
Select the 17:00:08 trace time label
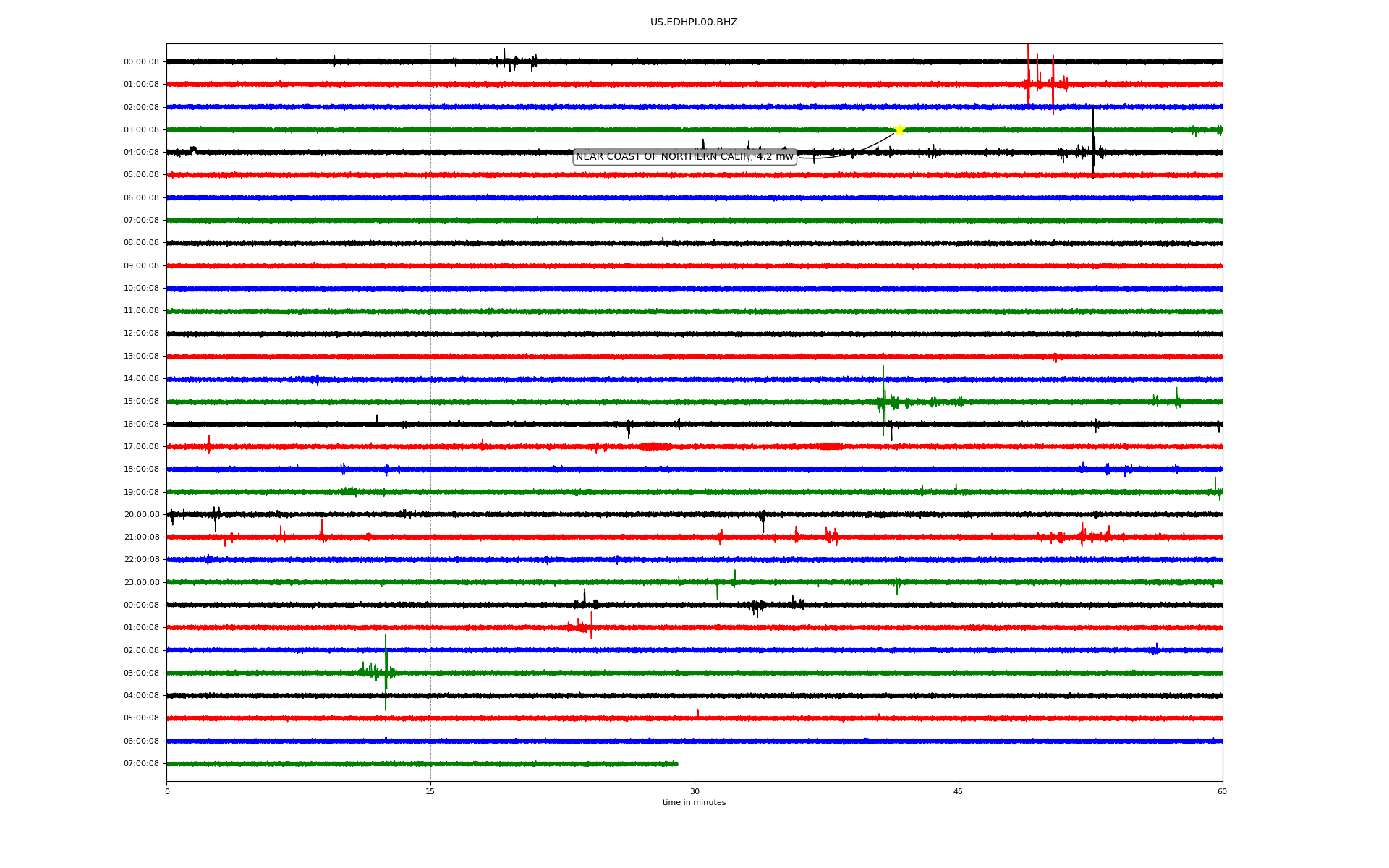tap(141, 447)
